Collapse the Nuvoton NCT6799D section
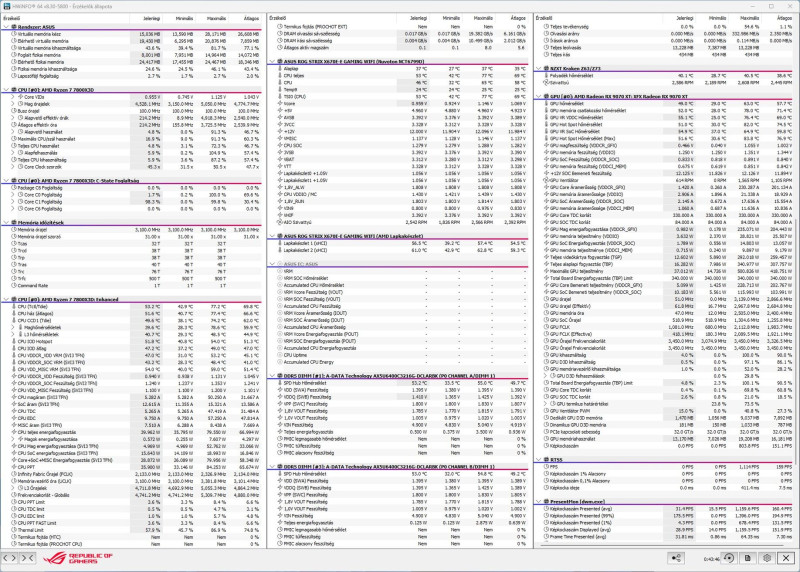Viewport: 800px width, 572px height. (272, 61)
